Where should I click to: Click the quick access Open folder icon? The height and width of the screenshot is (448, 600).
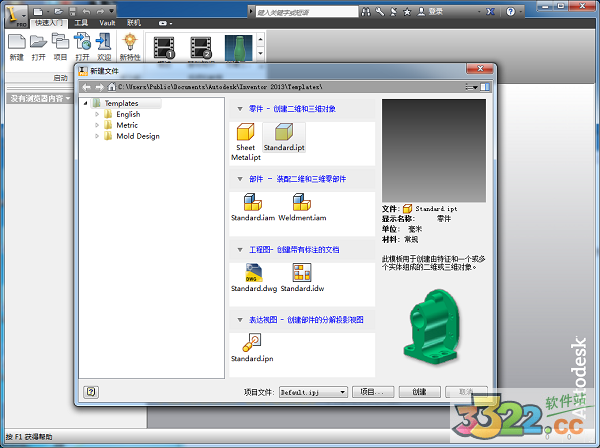pos(58,11)
